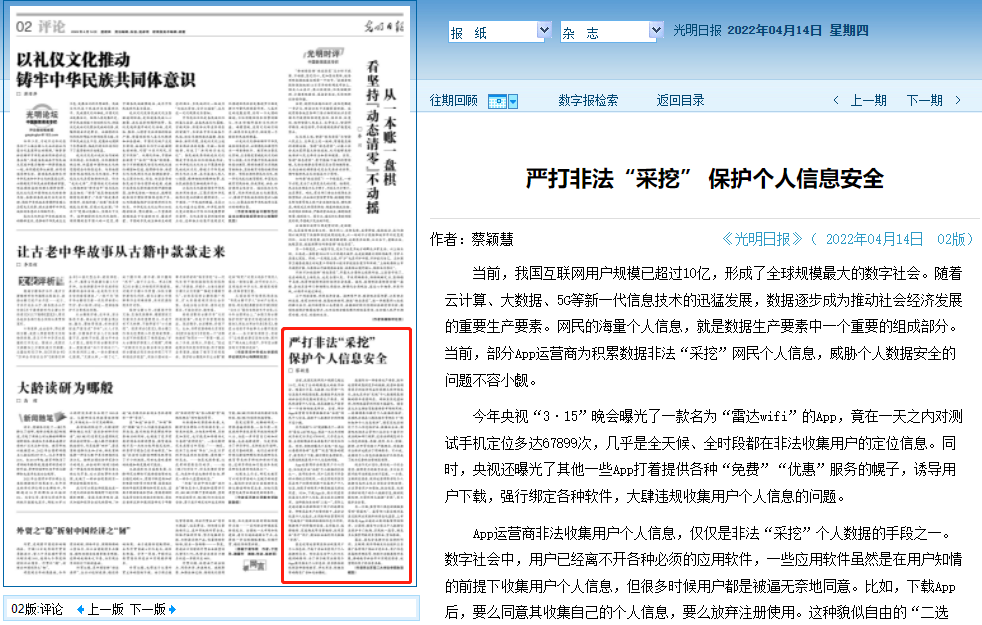Click the 《光明日报》 source link
Screen dimensions: 982x625
(762, 239)
